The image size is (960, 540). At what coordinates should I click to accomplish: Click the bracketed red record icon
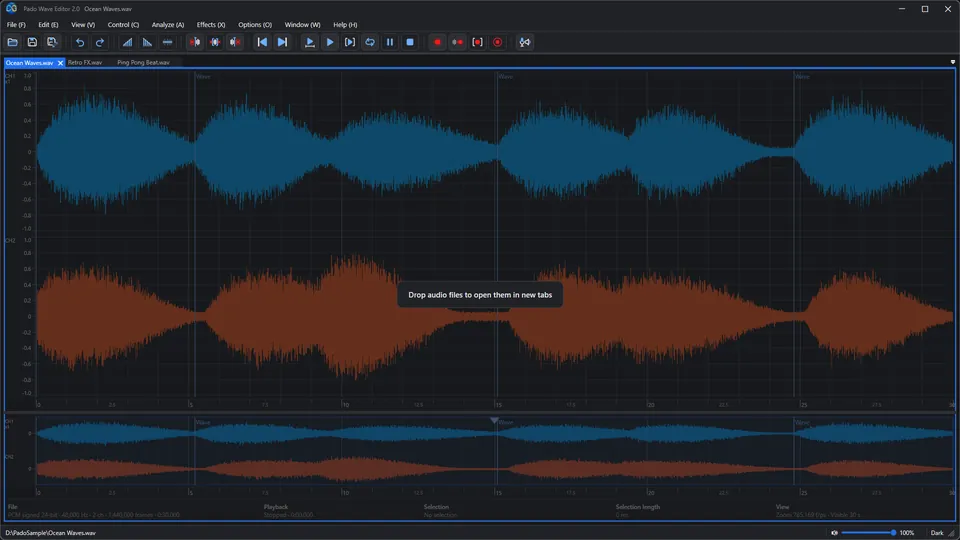click(x=478, y=42)
